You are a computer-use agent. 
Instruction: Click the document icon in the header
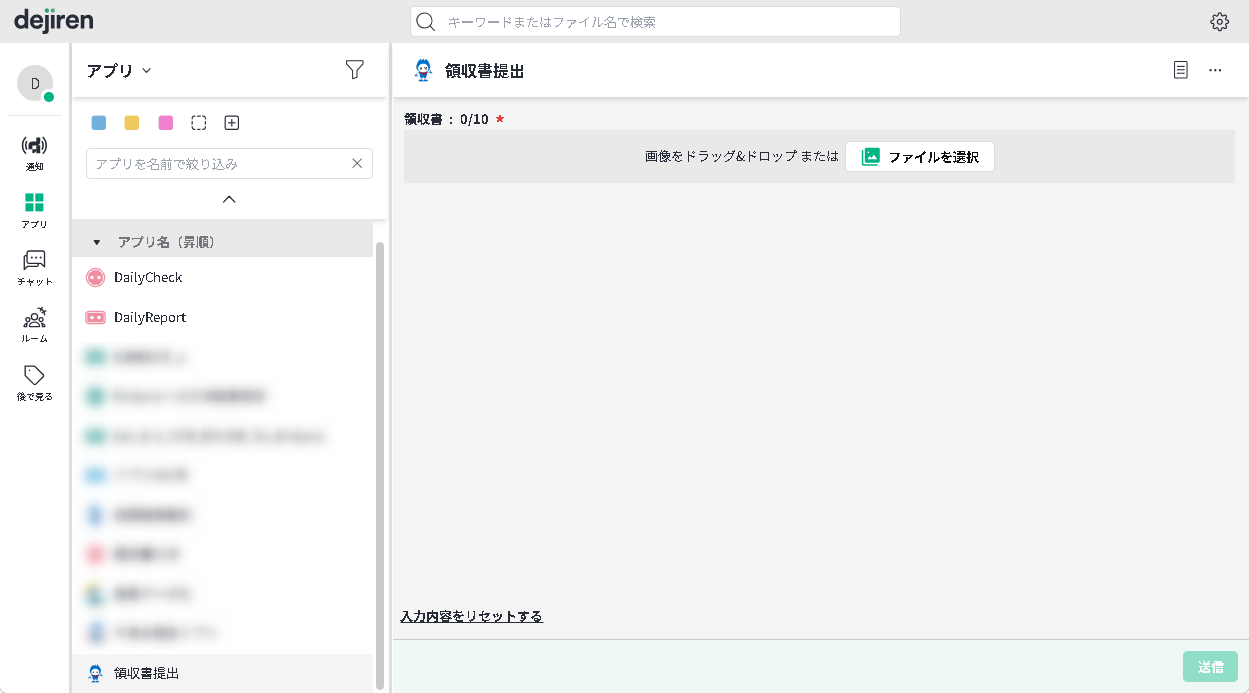pyautogui.click(x=1181, y=70)
